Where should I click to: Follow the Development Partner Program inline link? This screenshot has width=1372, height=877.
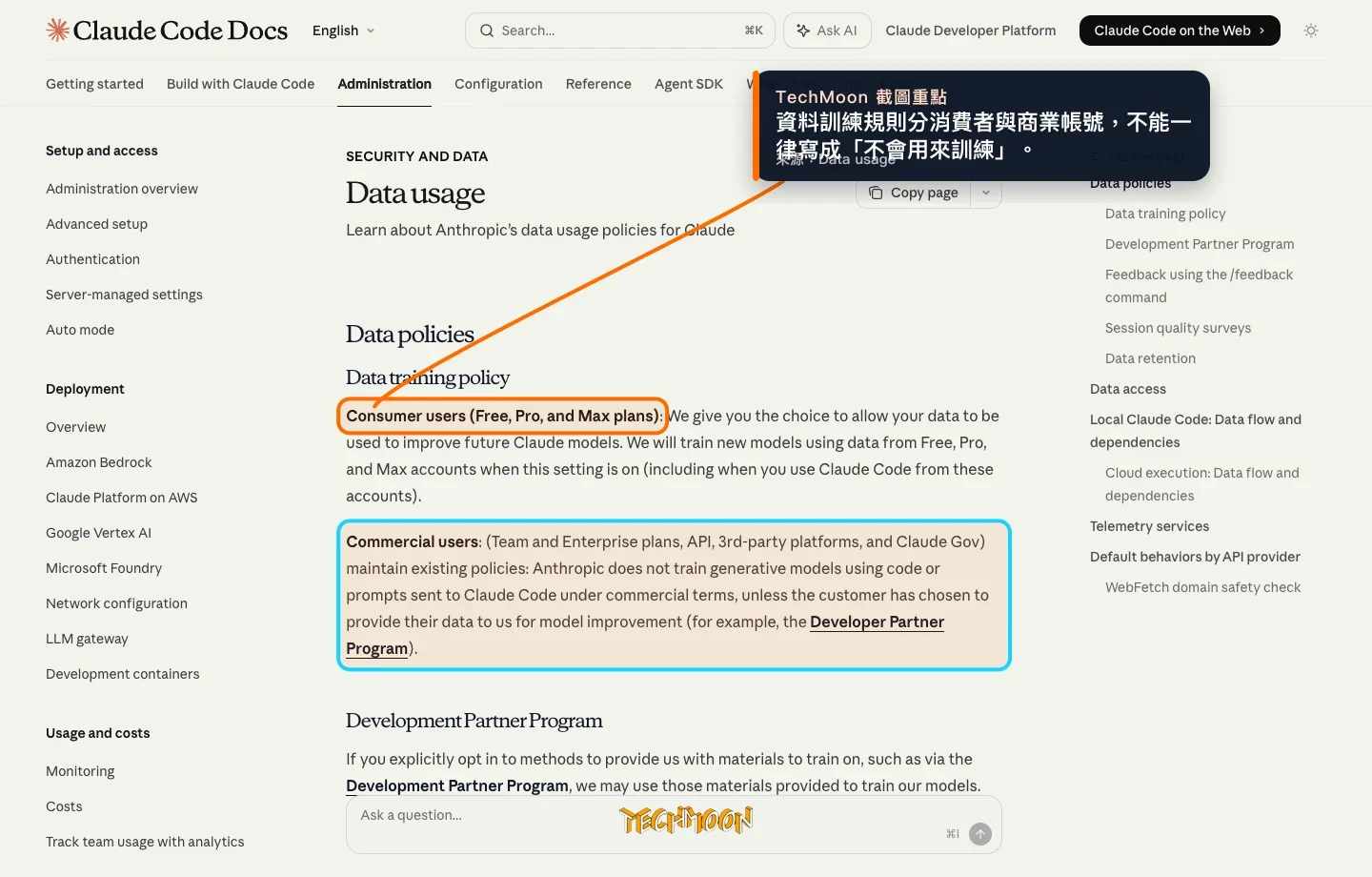click(x=457, y=785)
